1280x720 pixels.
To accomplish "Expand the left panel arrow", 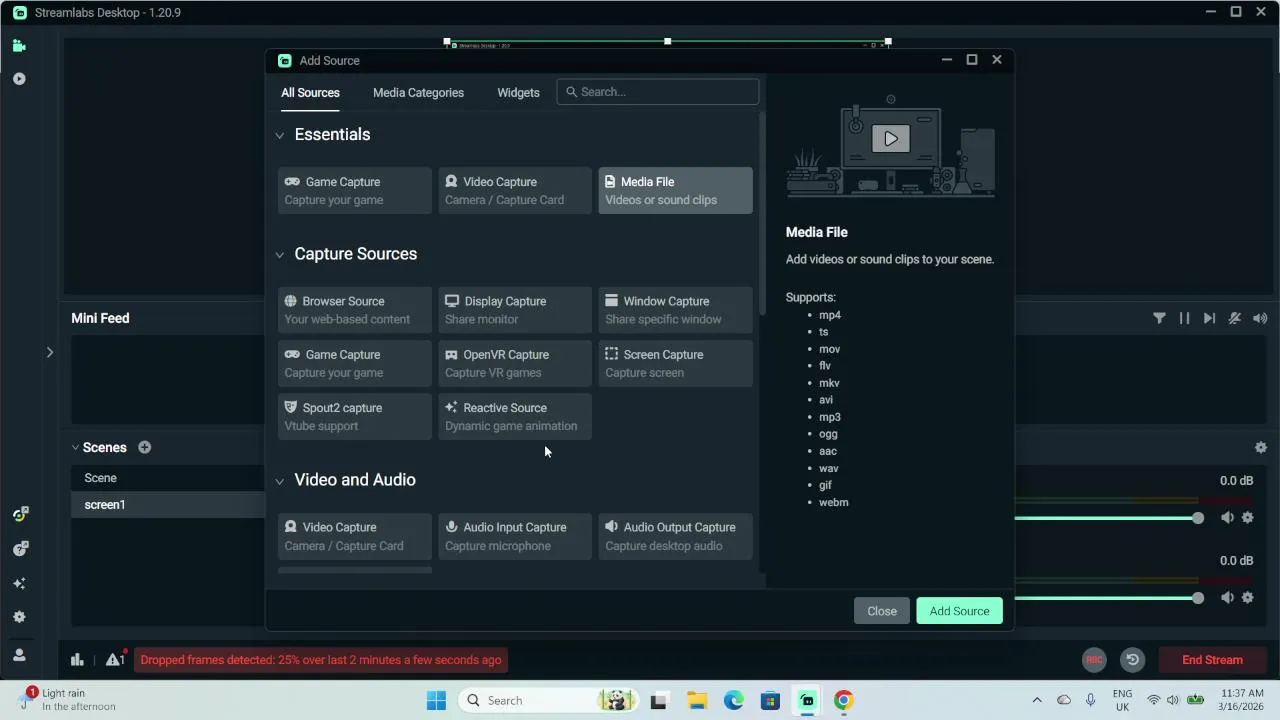I will pos(49,352).
